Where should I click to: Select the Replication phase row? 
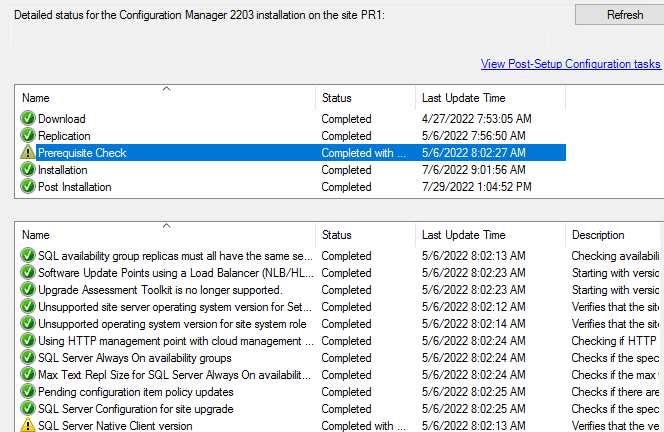293,136
